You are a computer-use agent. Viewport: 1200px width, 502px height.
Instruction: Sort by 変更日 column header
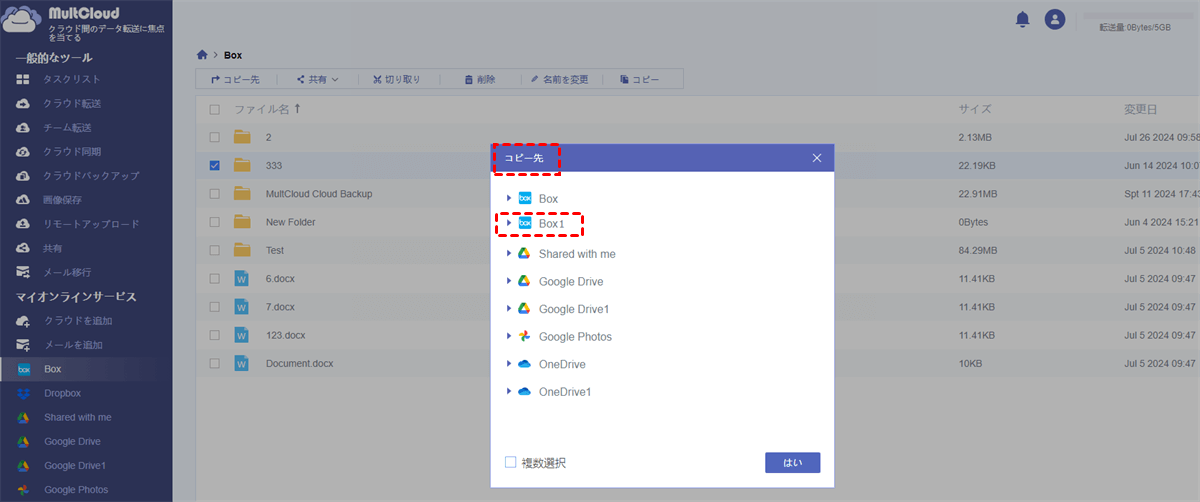point(1140,109)
